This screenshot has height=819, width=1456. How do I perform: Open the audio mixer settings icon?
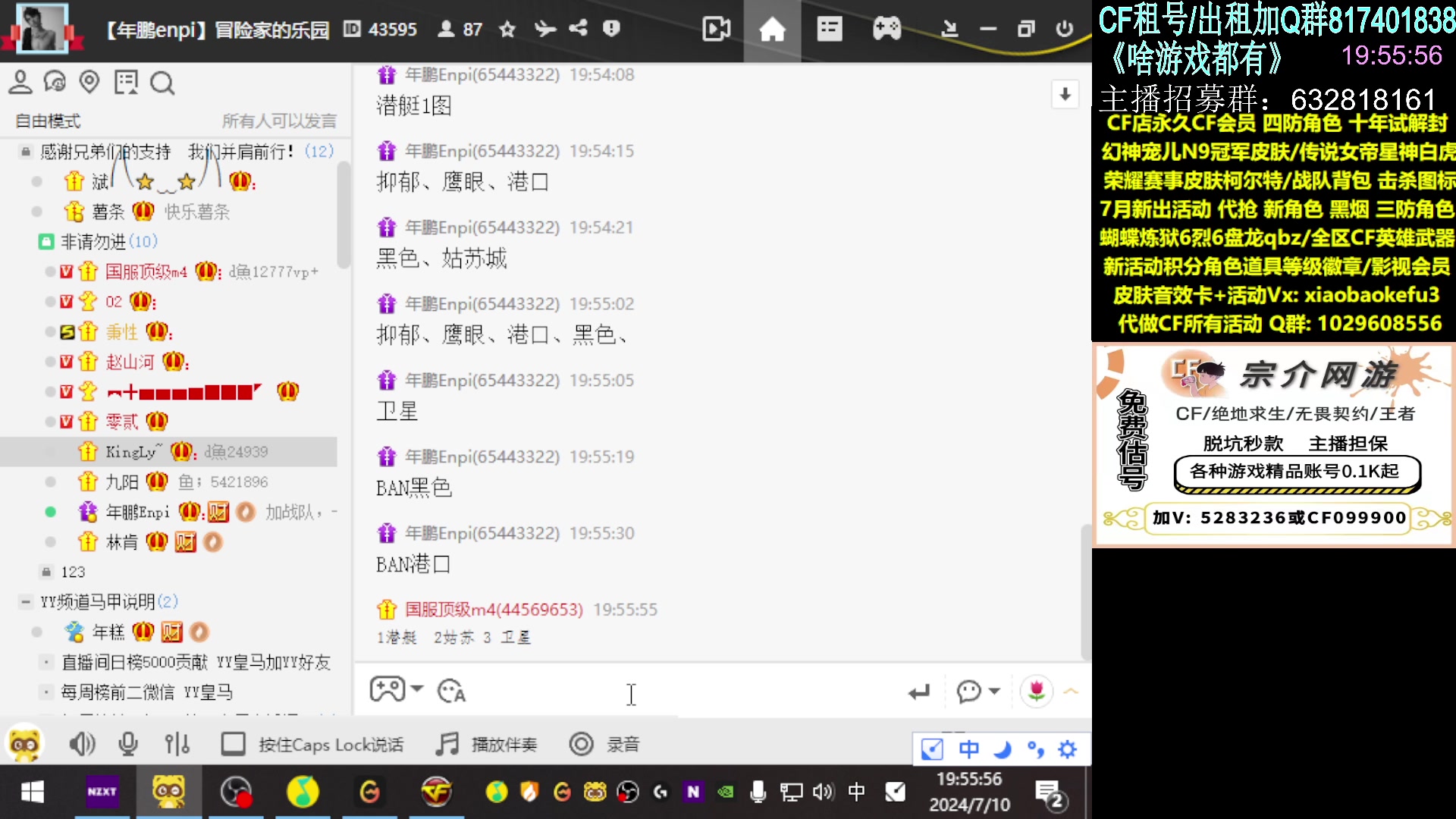[177, 745]
